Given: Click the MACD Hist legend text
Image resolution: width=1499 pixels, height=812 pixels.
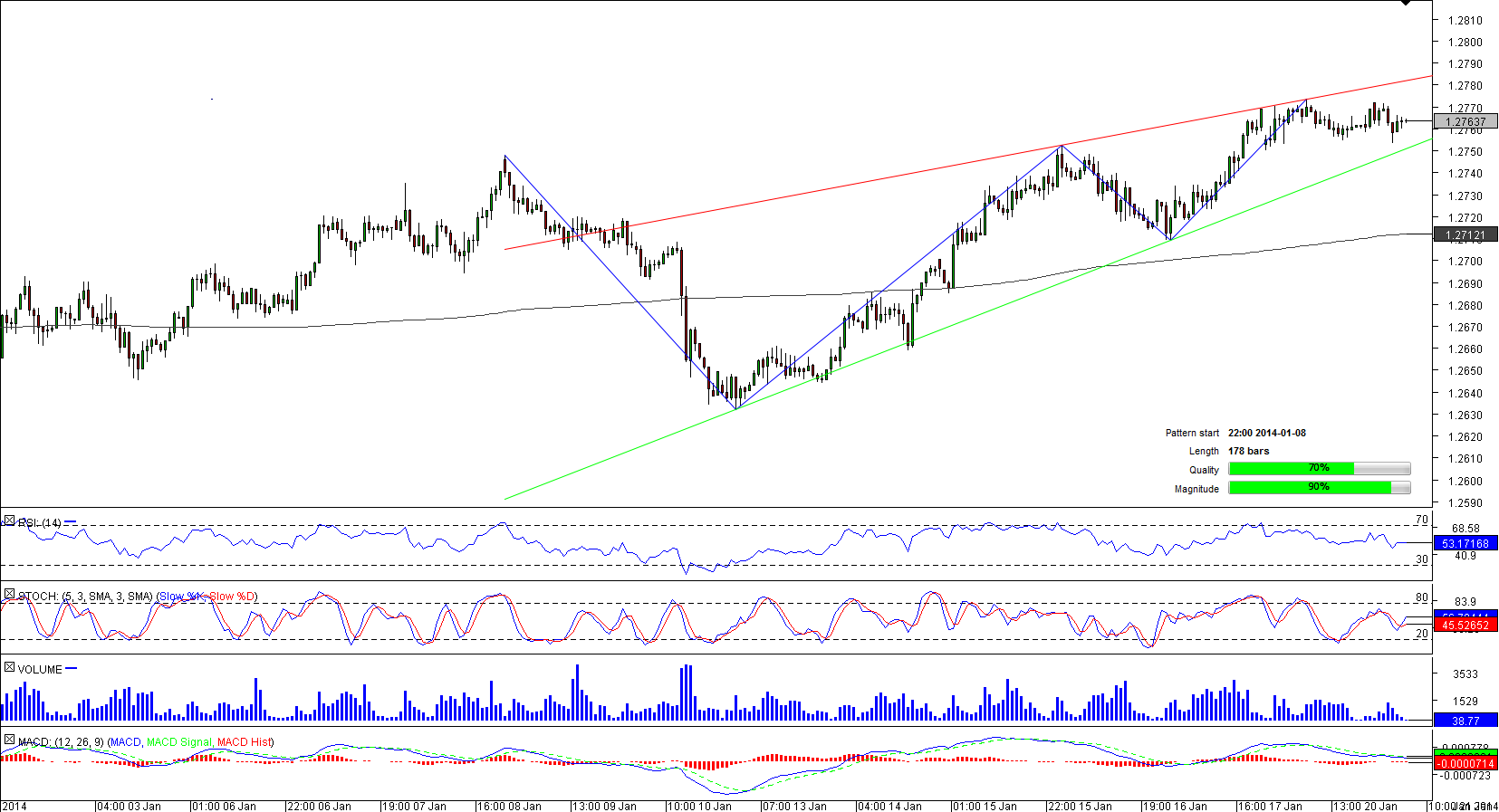Looking at the screenshot, I should pyautogui.click(x=244, y=742).
